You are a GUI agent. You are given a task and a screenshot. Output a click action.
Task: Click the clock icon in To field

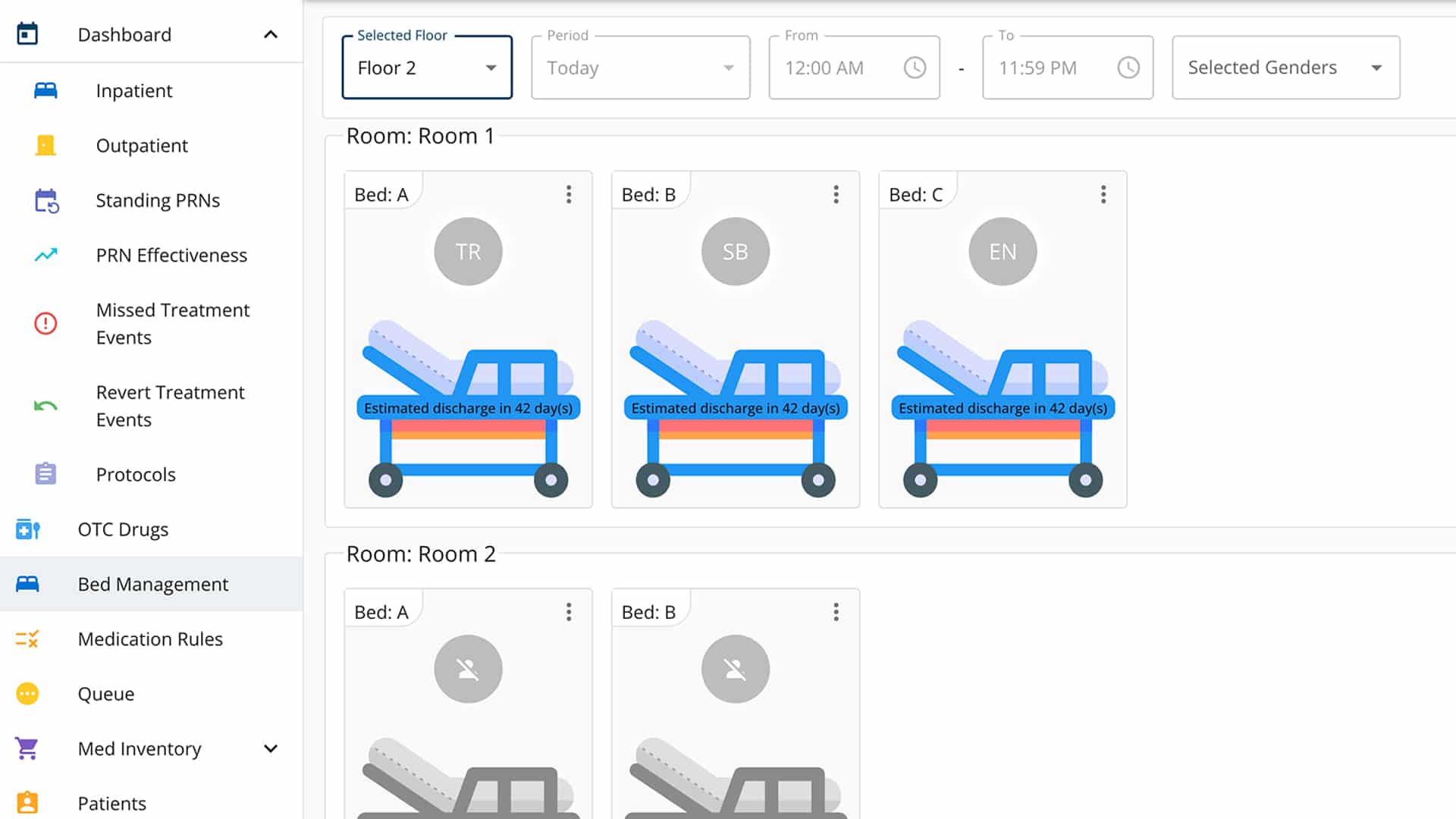(1128, 67)
